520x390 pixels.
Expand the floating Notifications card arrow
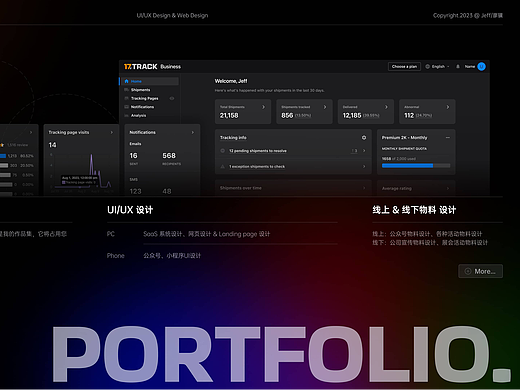coord(193,132)
